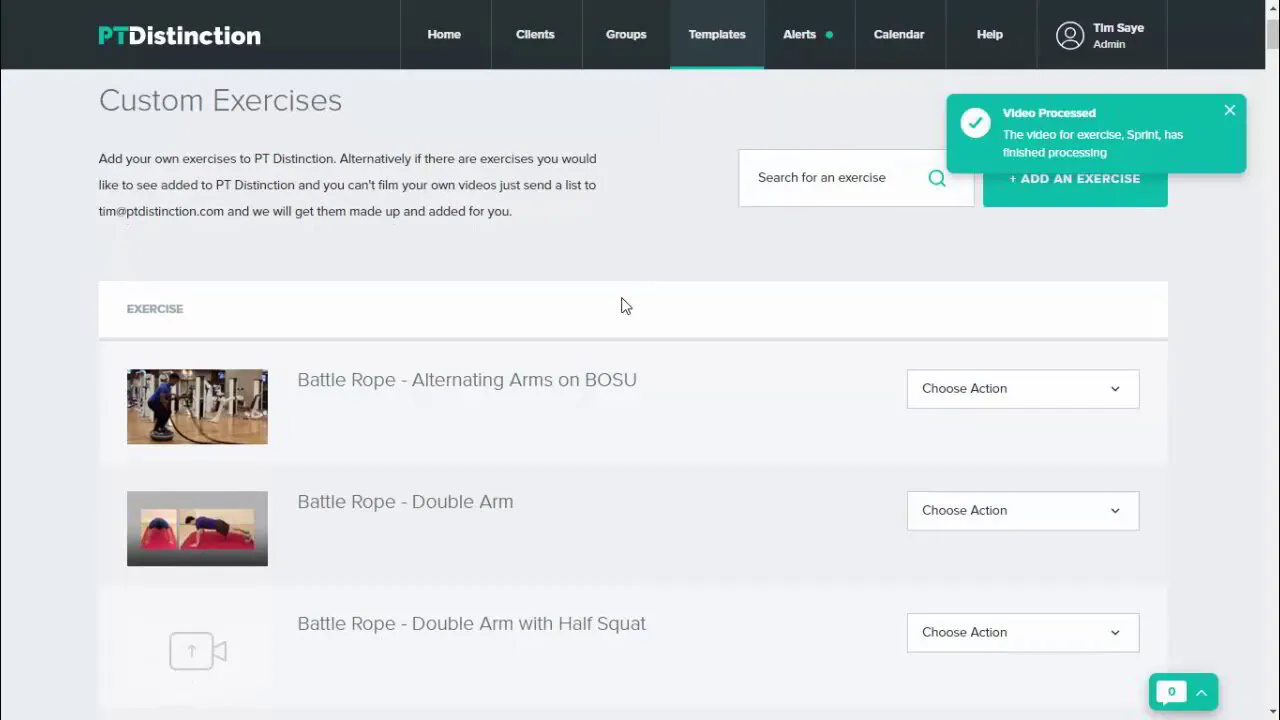This screenshot has width=1280, height=720.
Task: Click the Battle Rope Alternating Arms thumbnail
Action: [197, 406]
